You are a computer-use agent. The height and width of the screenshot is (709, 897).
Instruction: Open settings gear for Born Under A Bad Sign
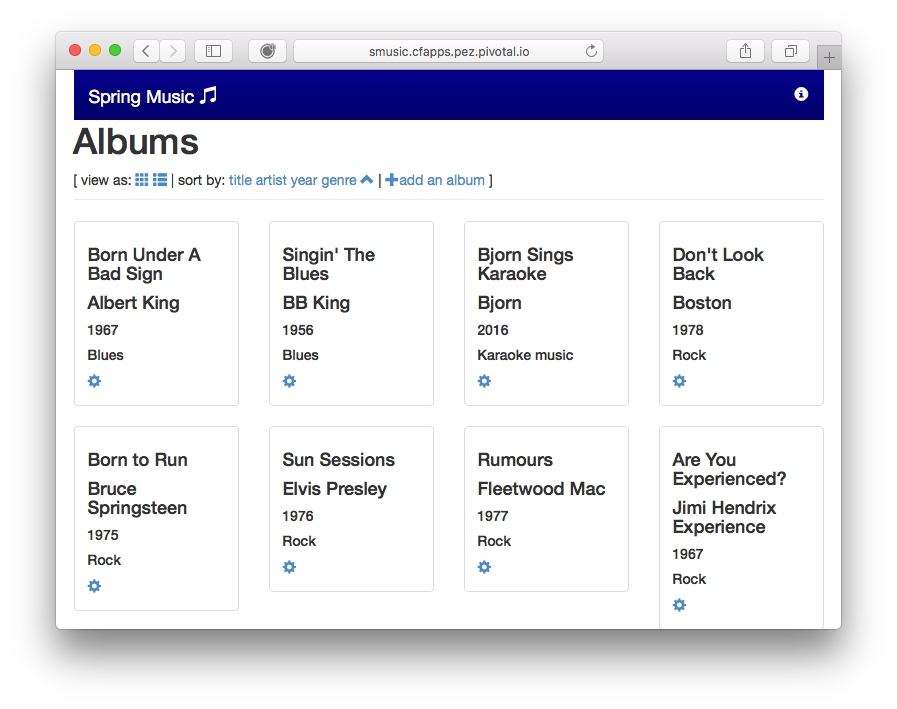tap(94, 381)
